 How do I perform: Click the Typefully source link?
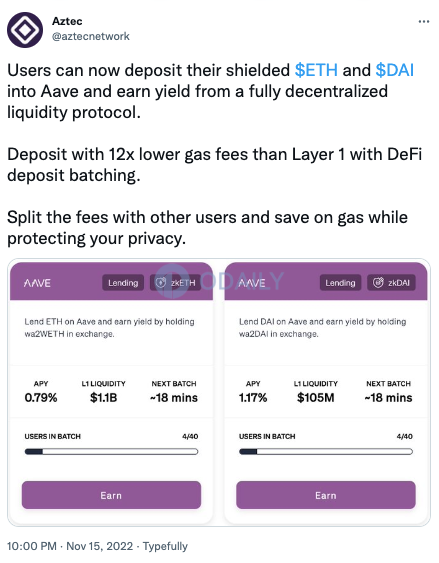pyautogui.click(x=165, y=546)
